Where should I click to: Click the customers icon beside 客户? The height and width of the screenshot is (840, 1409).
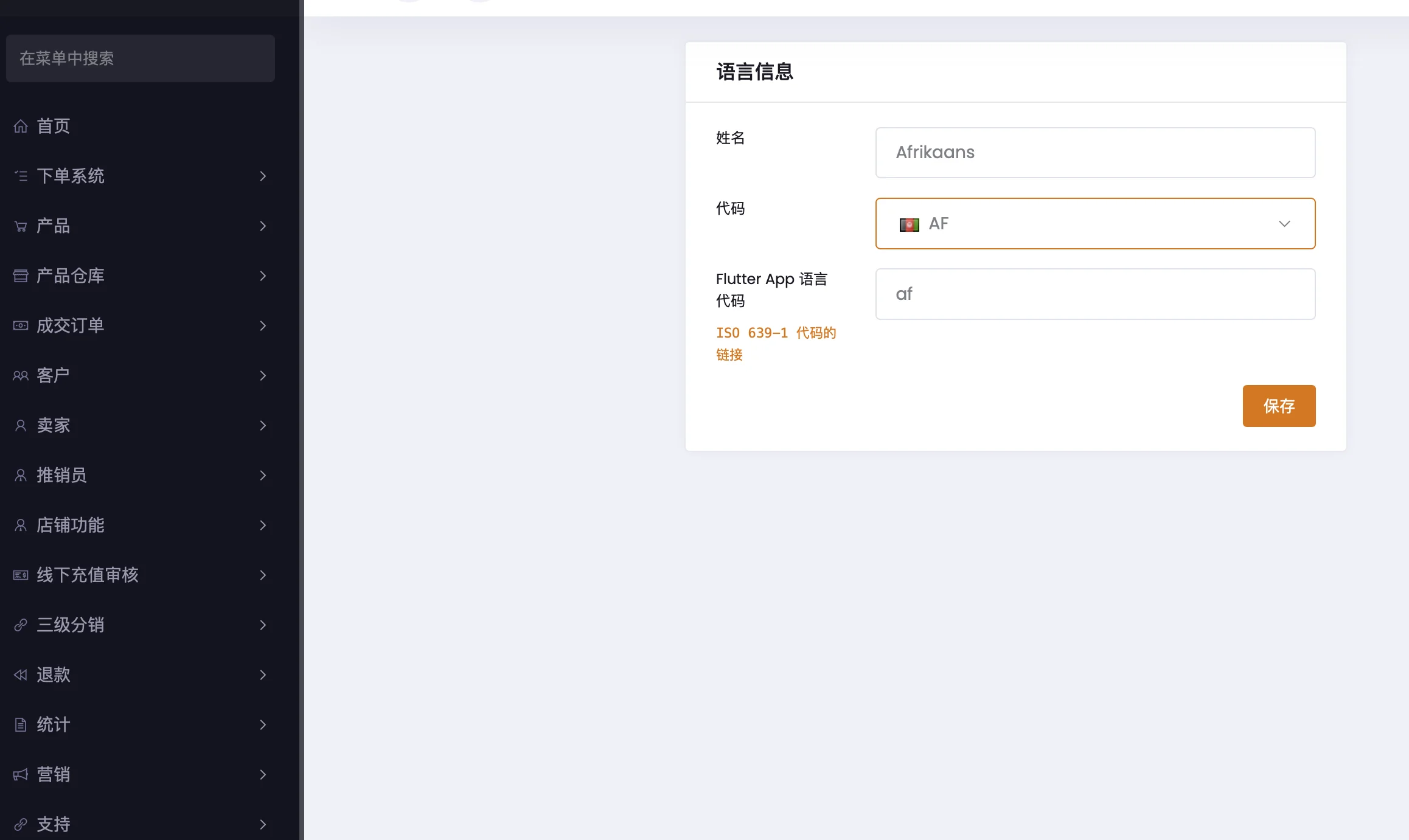point(21,376)
